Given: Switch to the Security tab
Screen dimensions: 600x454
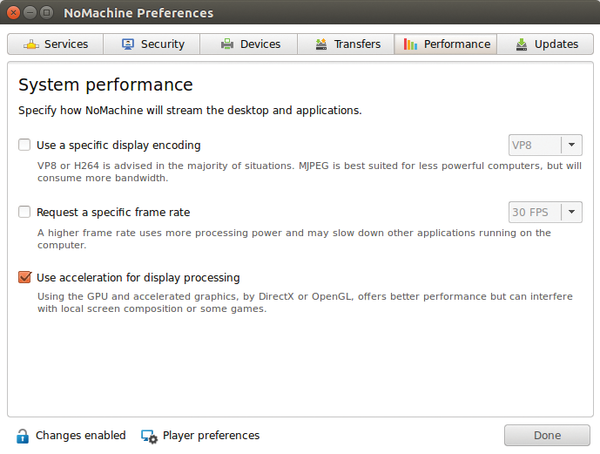Looking at the screenshot, I should point(152,44).
